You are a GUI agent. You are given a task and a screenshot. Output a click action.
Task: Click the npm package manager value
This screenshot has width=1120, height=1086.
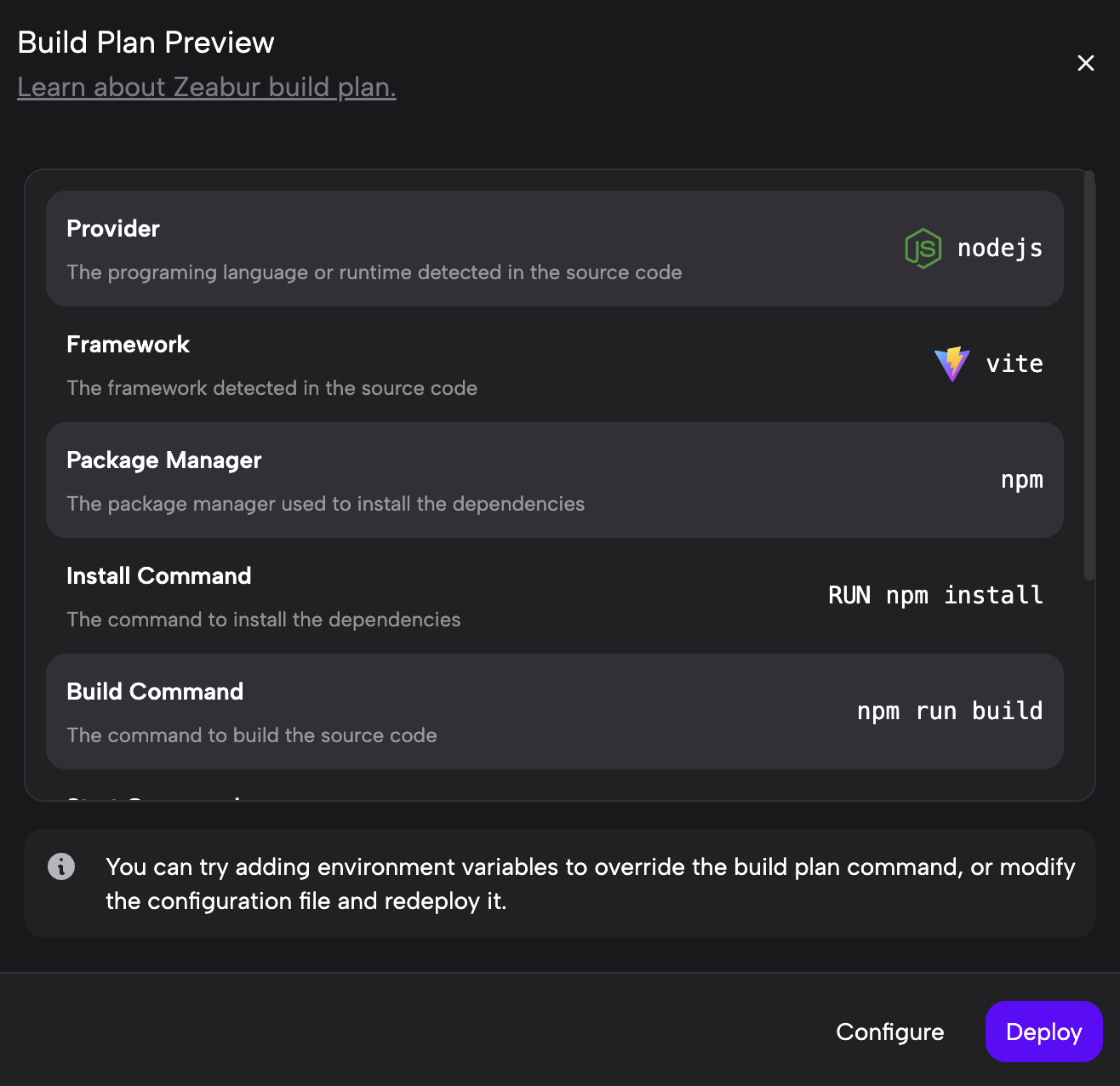[1021, 480]
